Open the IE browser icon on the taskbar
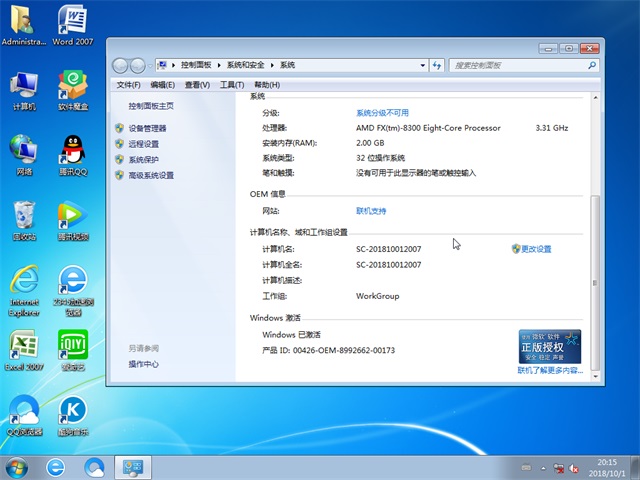640x480 pixels. point(56,467)
